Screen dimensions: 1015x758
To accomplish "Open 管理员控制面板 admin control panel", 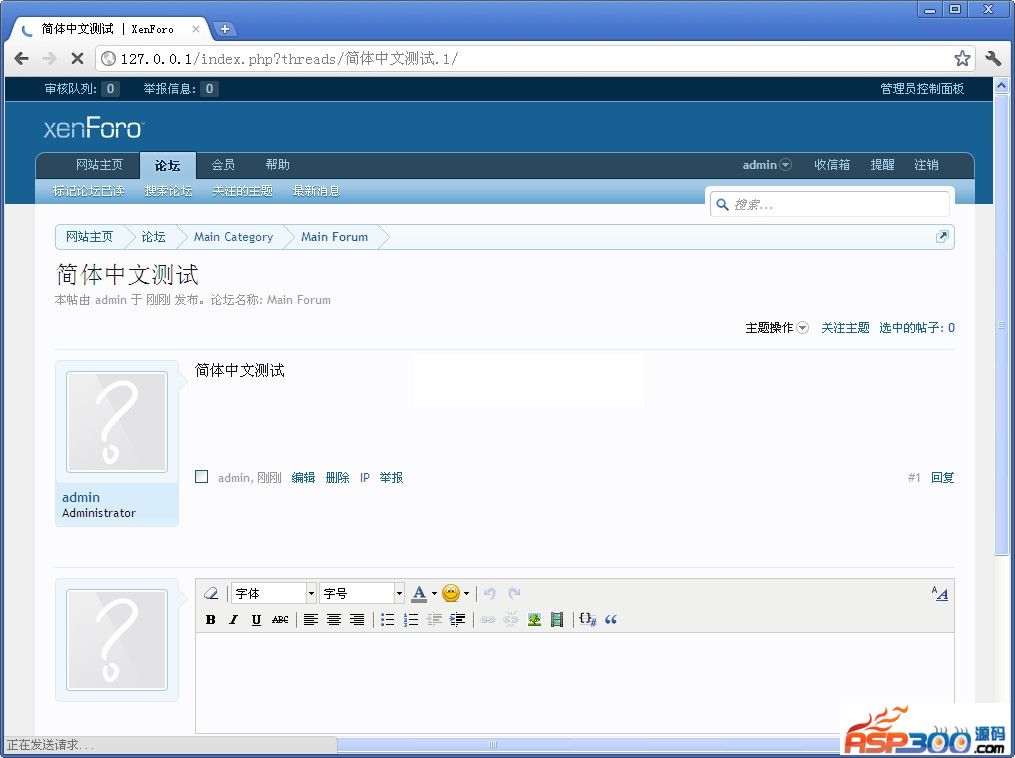I will 922,89.
